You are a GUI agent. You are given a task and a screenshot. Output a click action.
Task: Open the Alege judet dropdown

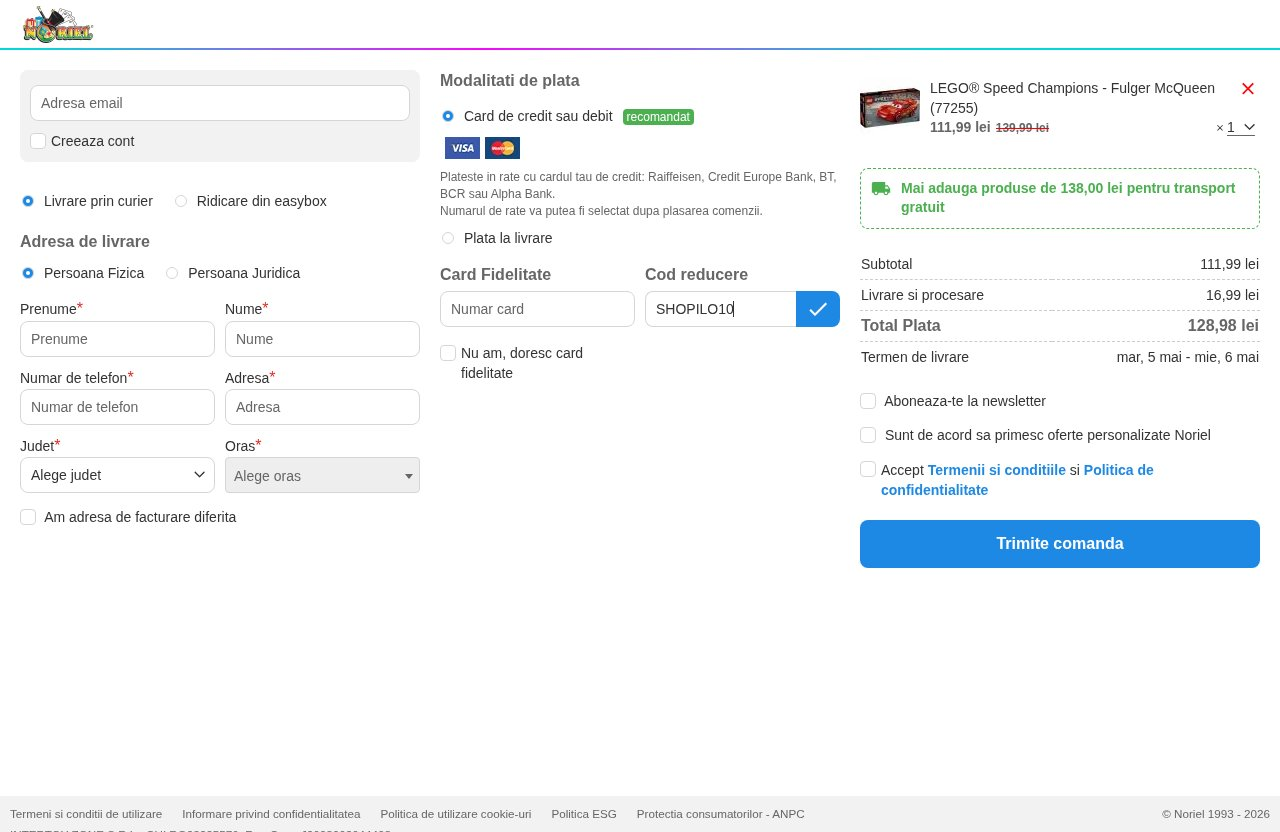[x=117, y=475]
